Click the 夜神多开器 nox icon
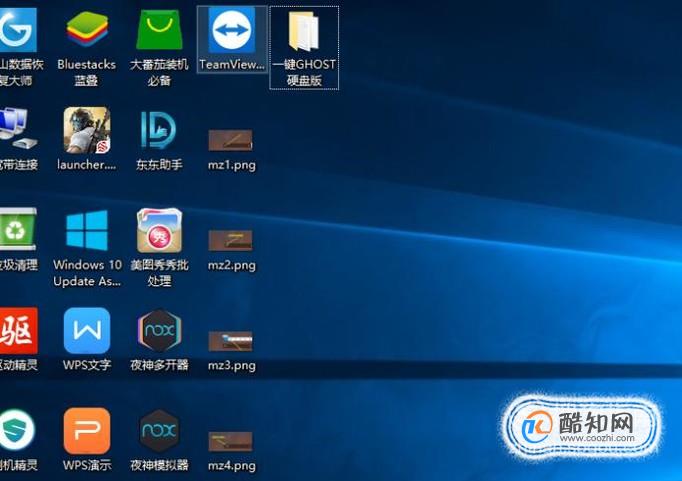This screenshot has width=682, height=481. point(159,331)
